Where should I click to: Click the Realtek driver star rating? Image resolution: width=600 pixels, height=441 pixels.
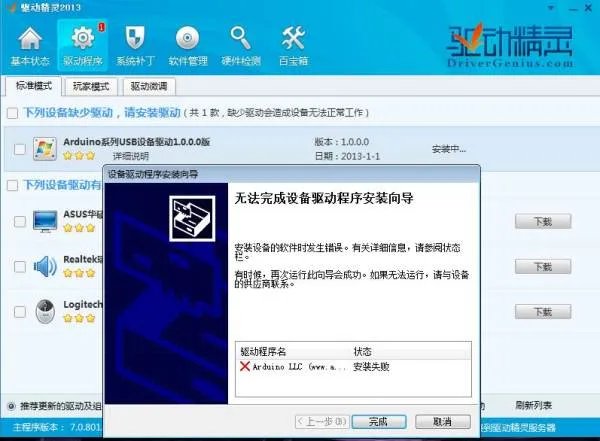pyautogui.click(x=79, y=273)
